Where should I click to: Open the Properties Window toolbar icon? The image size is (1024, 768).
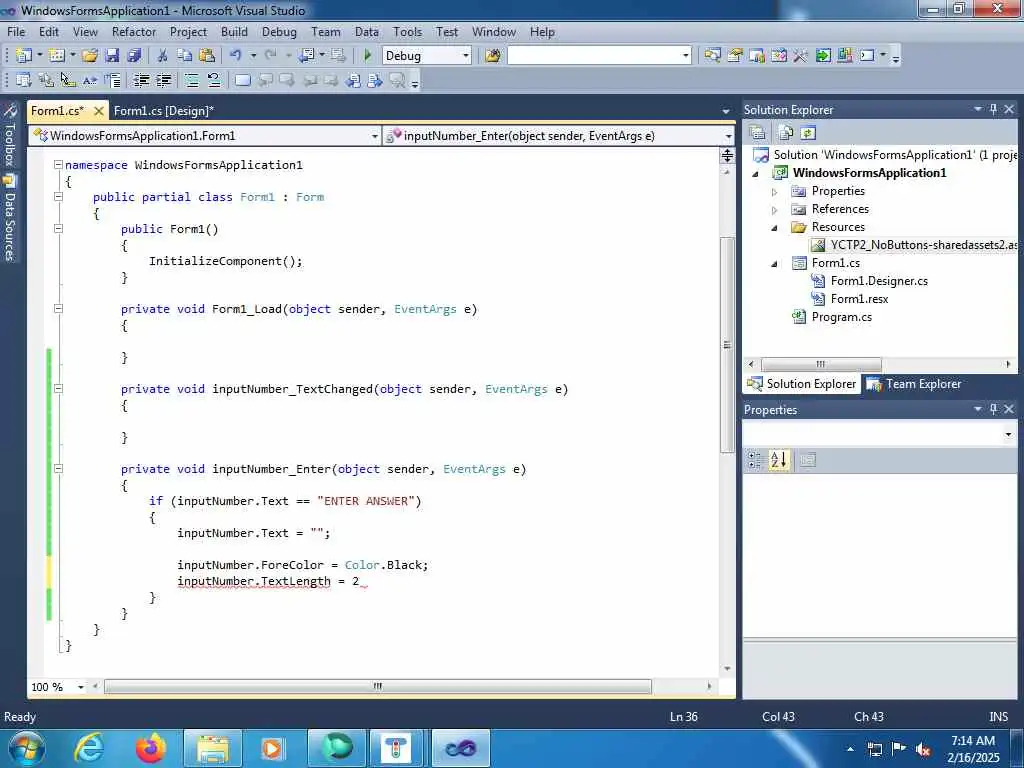(x=735, y=56)
